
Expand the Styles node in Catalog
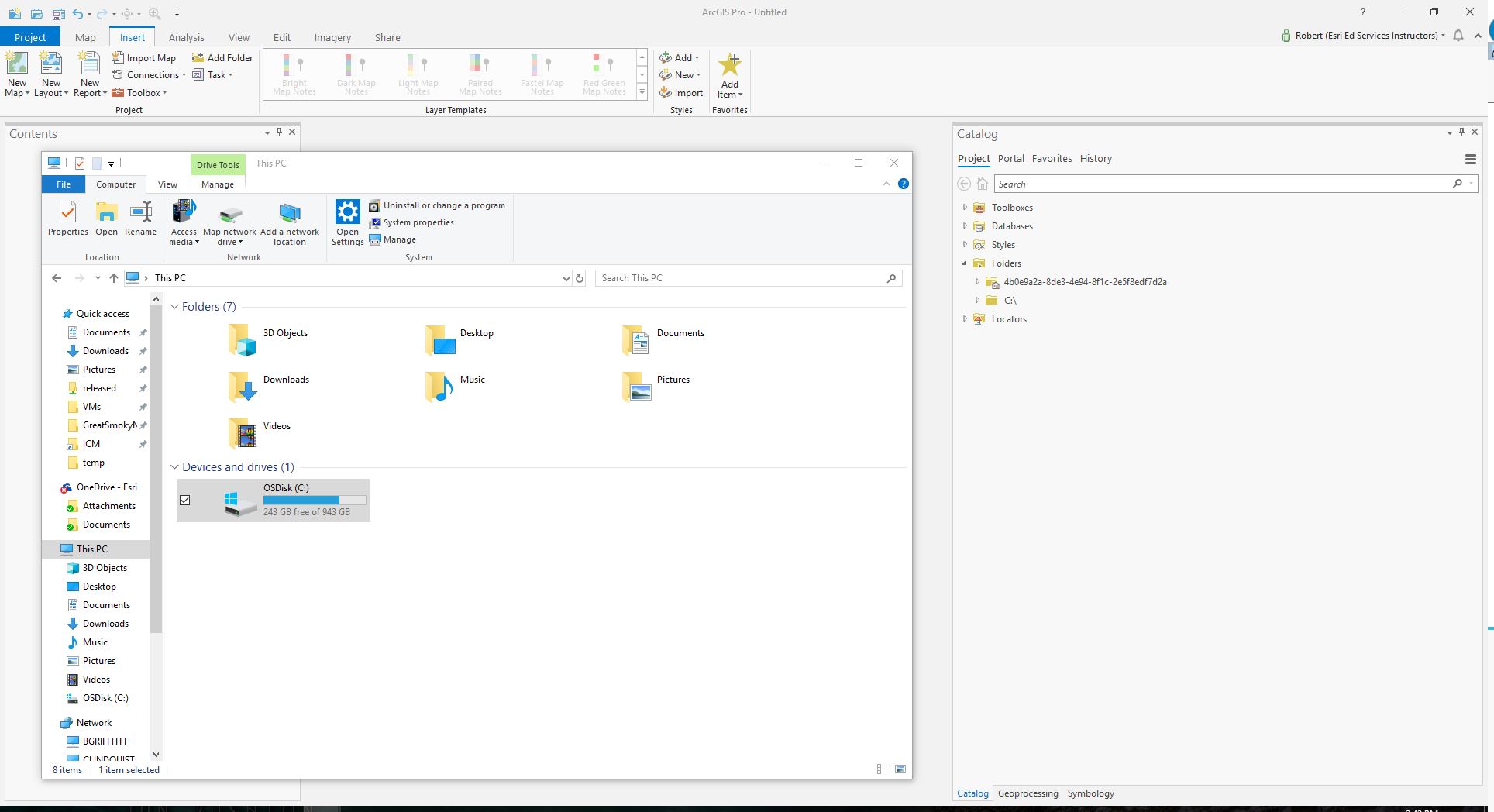[965, 245]
